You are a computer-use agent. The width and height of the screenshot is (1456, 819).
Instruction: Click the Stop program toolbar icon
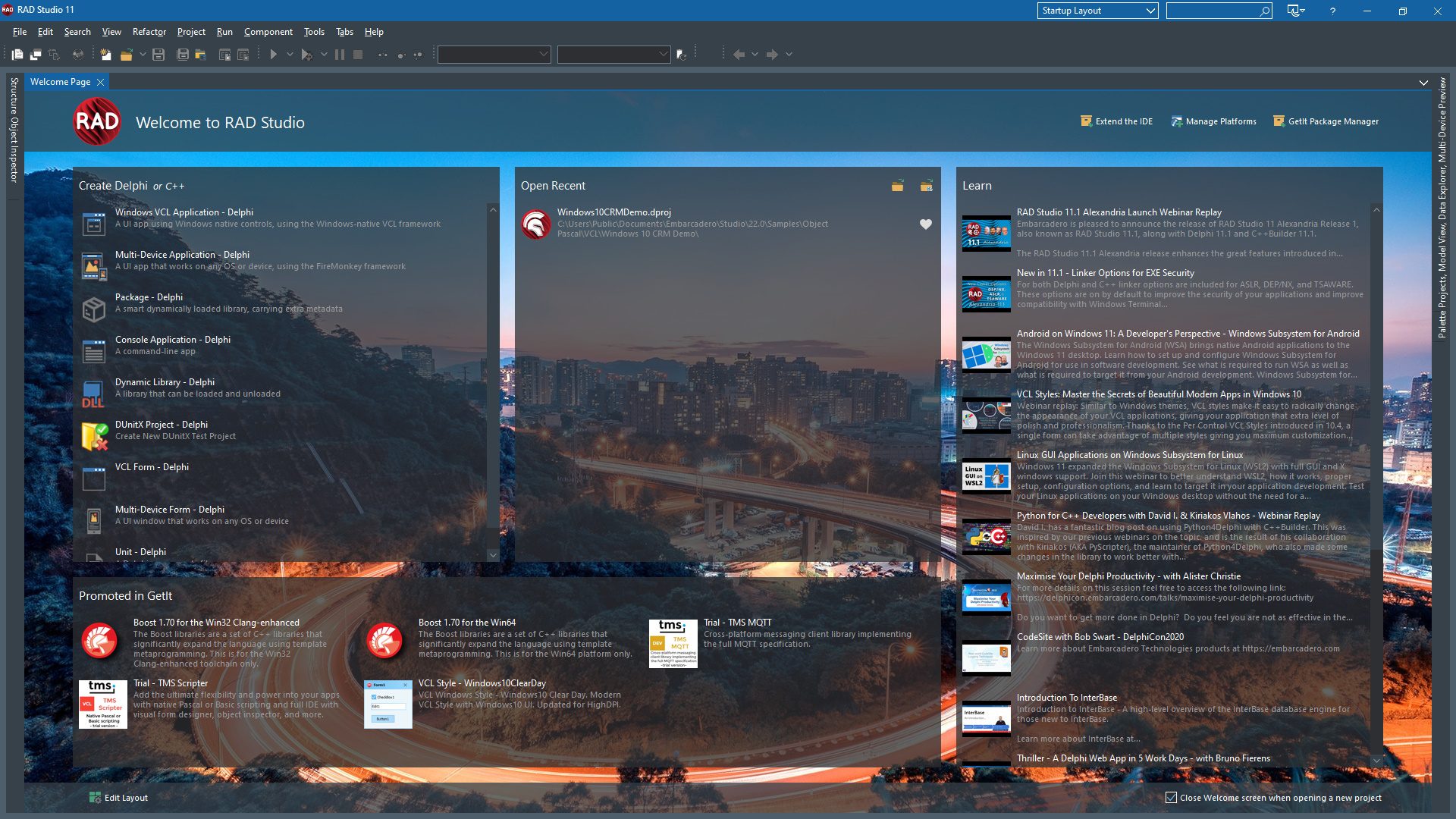358,55
